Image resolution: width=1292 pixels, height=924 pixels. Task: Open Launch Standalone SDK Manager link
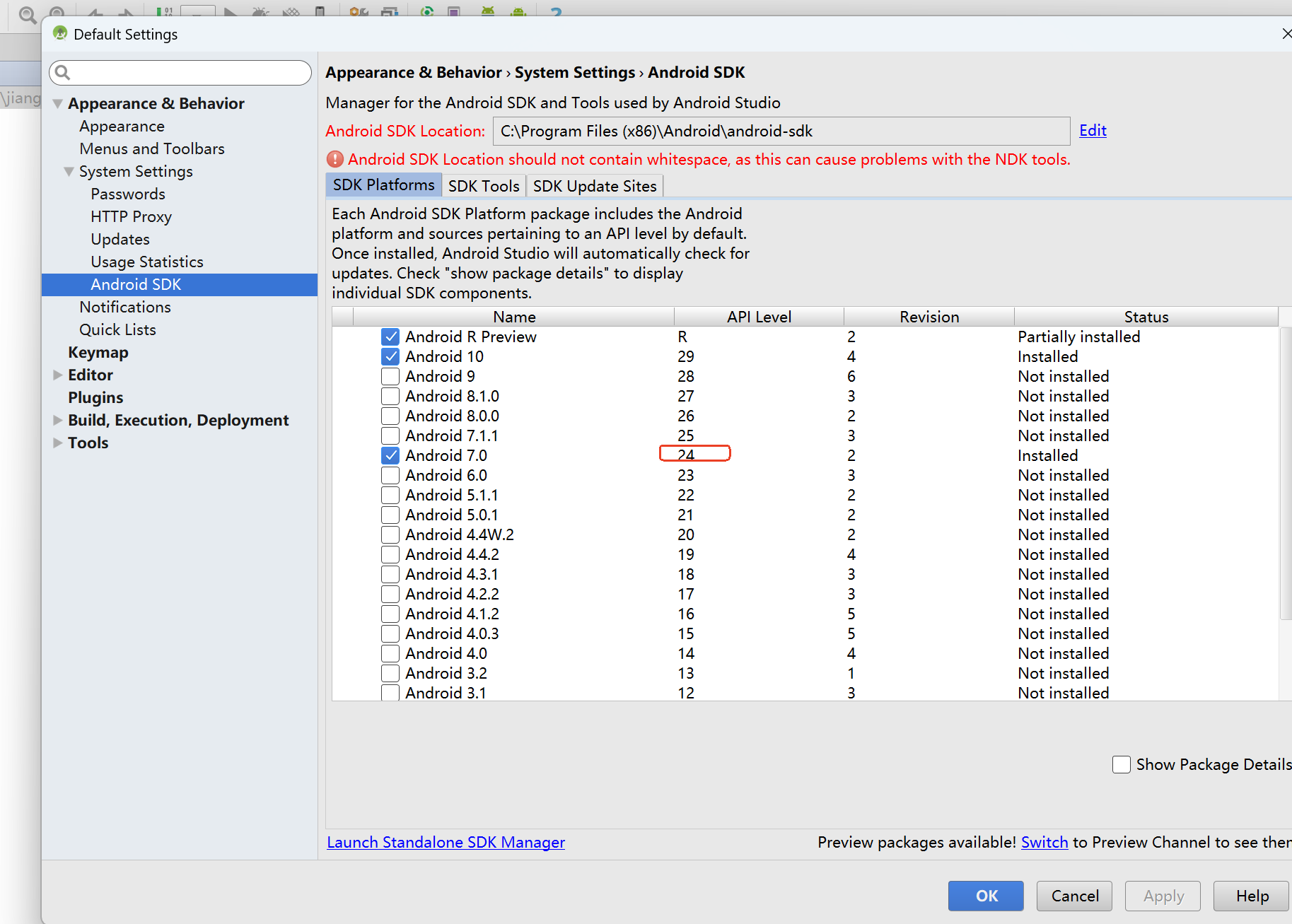[446, 842]
